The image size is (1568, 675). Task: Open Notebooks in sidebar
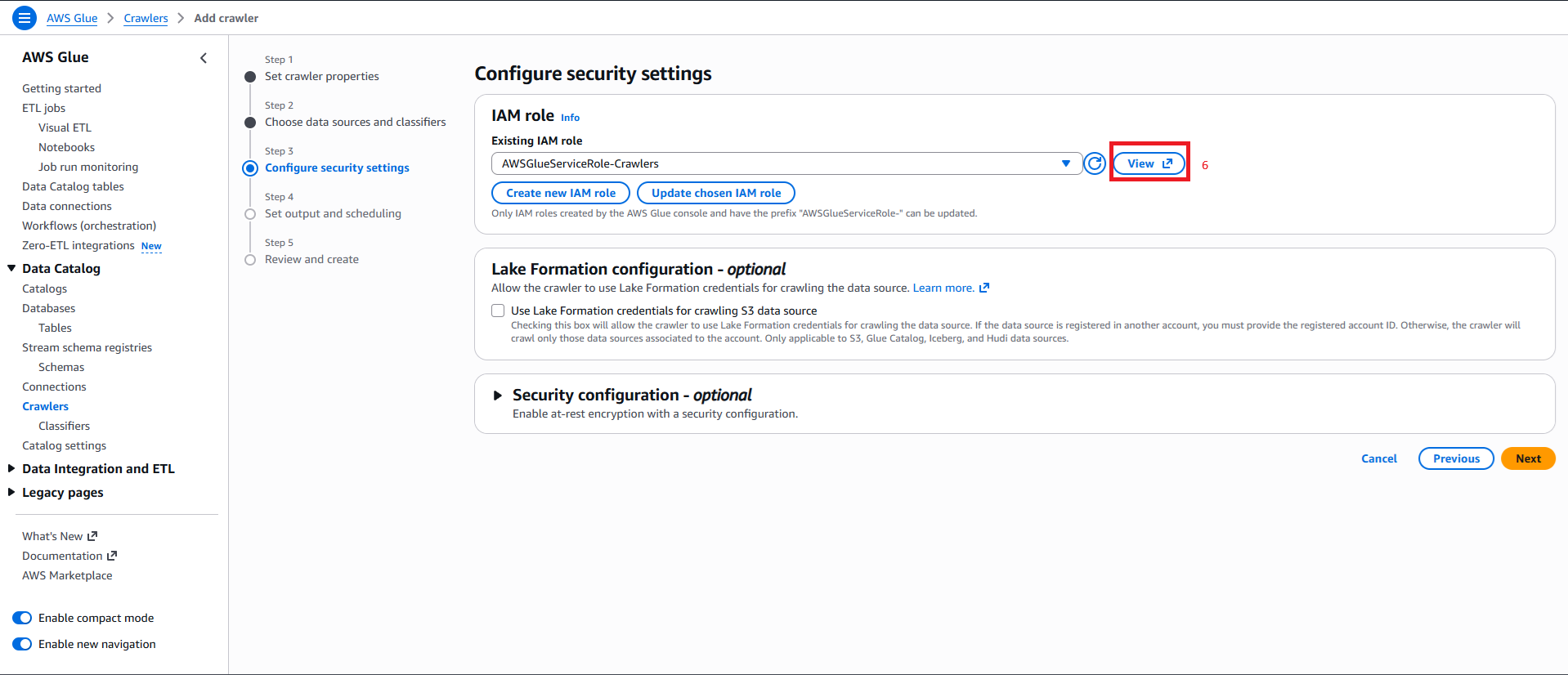66,147
